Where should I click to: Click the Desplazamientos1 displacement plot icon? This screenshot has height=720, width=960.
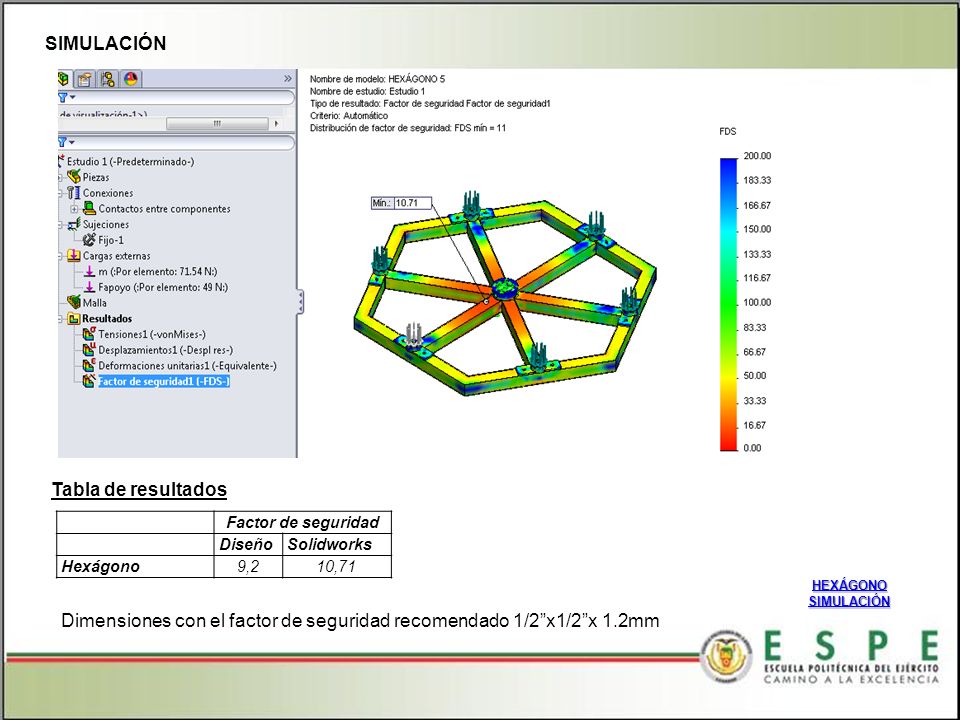89,350
